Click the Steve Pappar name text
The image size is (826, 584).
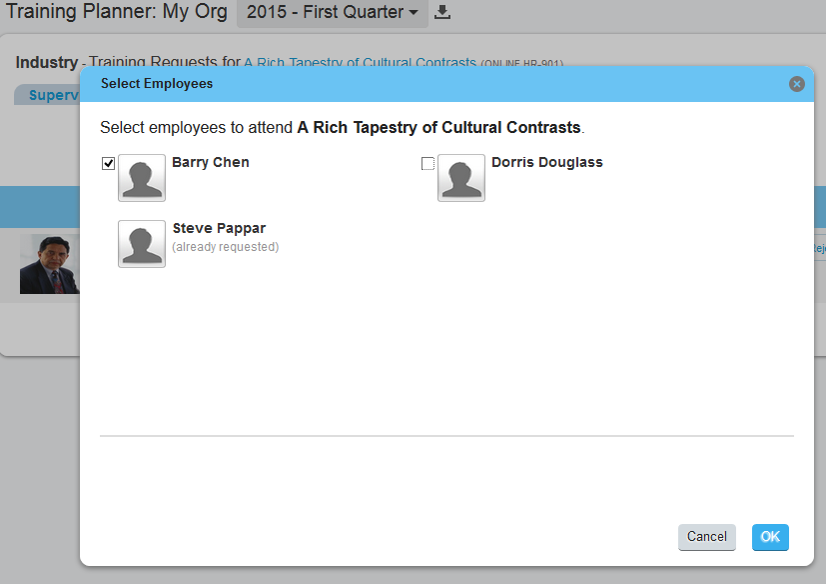[219, 228]
